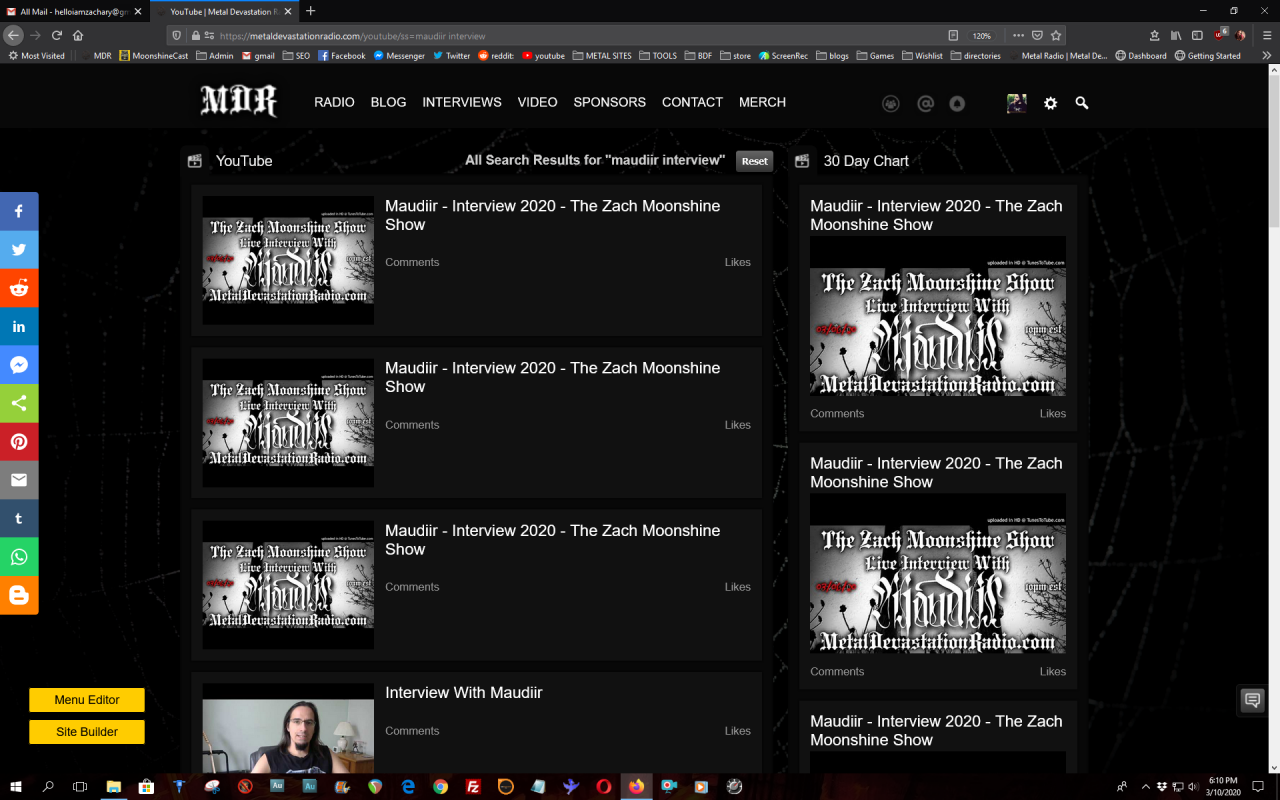The height and width of the screenshot is (800, 1280).
Task: Click the Facebook share icon in sidebar
Action: [19, 211]
